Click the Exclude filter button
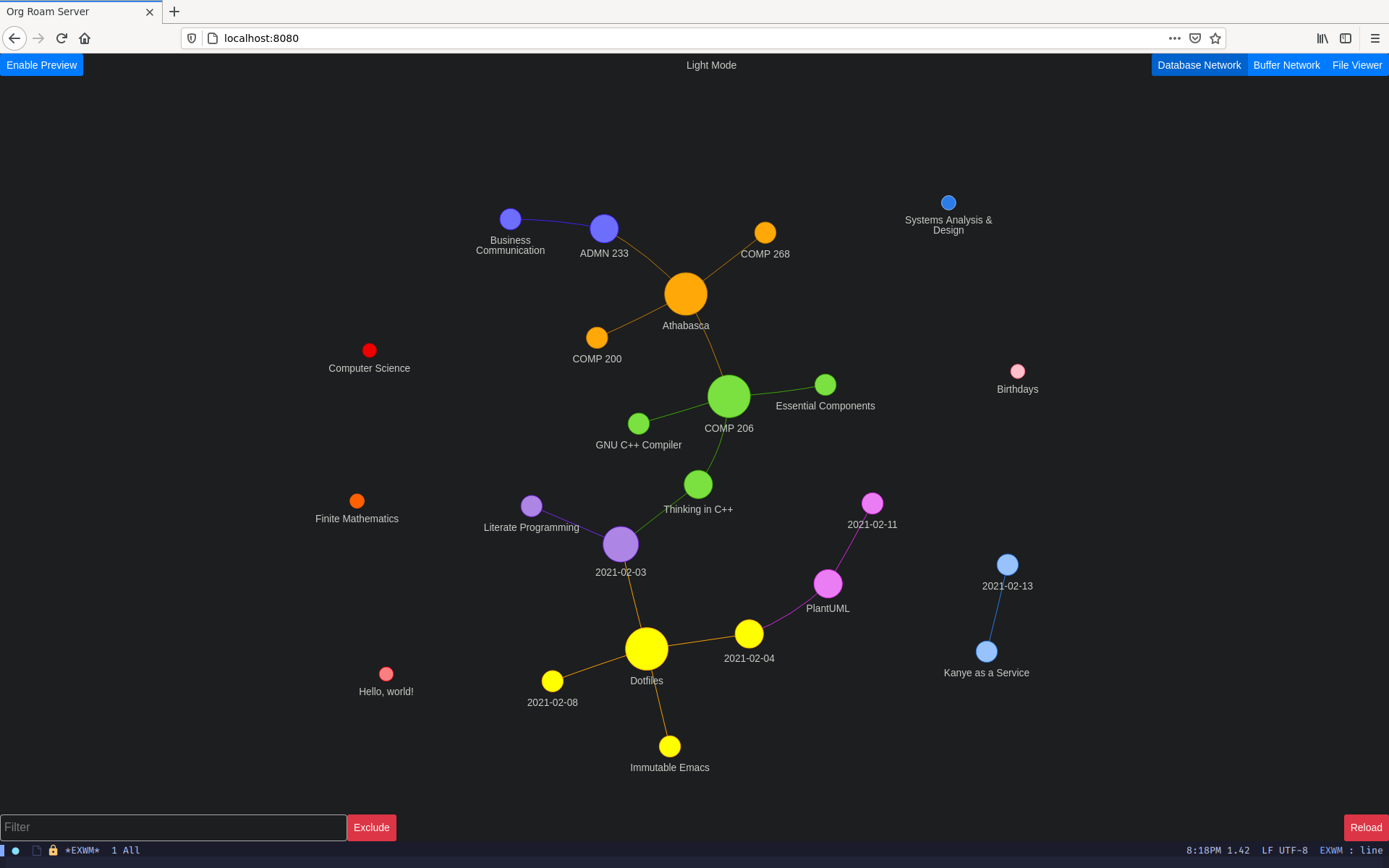This screenshot has width=1389, height=868. click(x=371, y=827)
